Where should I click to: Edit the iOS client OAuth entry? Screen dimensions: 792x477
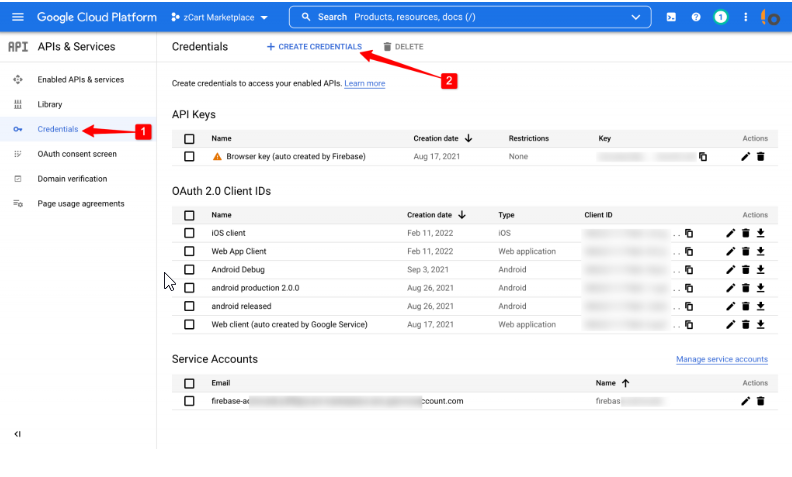[730, 233]
